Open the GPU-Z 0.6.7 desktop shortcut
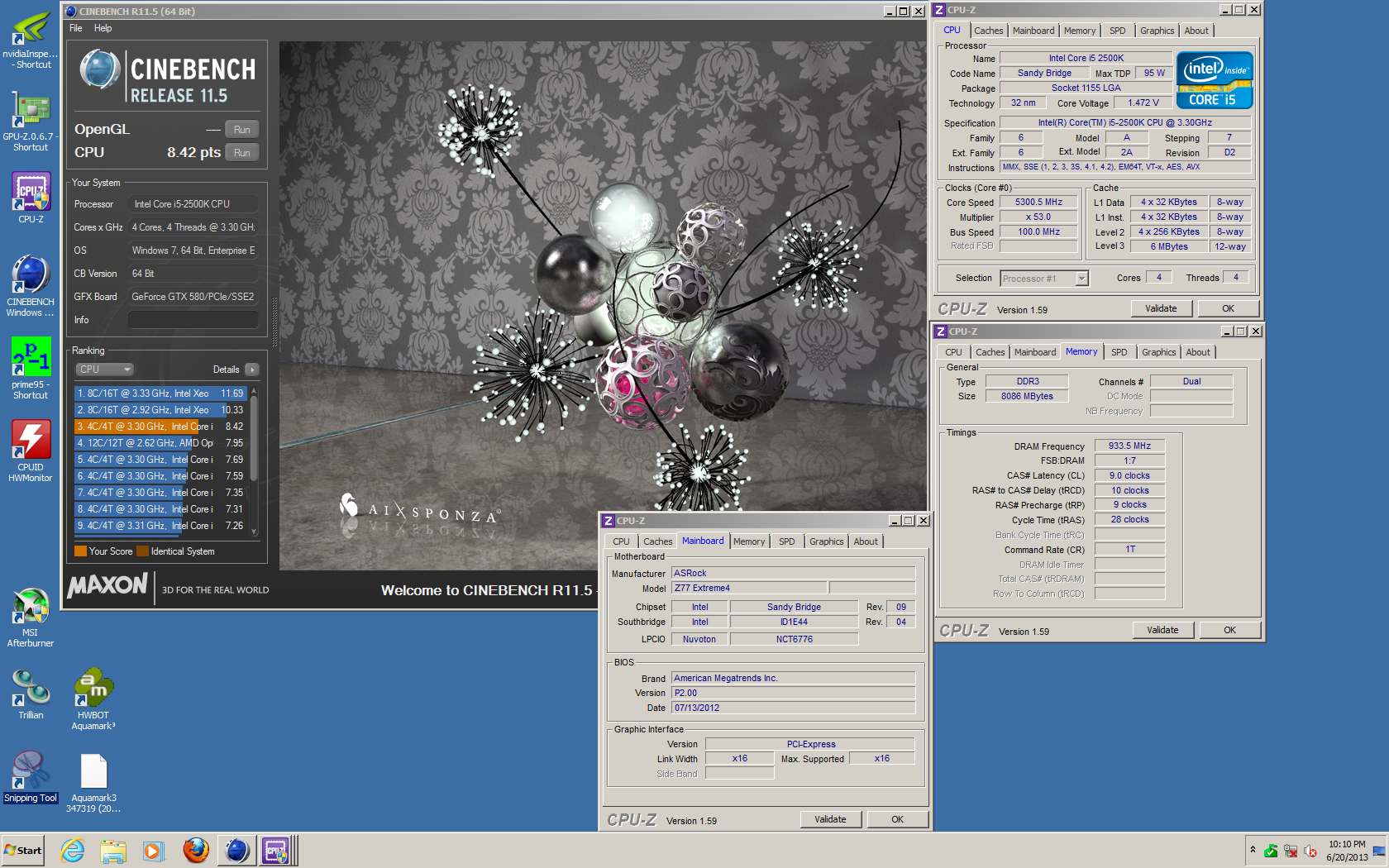This screenshot has width=1389, height=868. coord(31,122)
